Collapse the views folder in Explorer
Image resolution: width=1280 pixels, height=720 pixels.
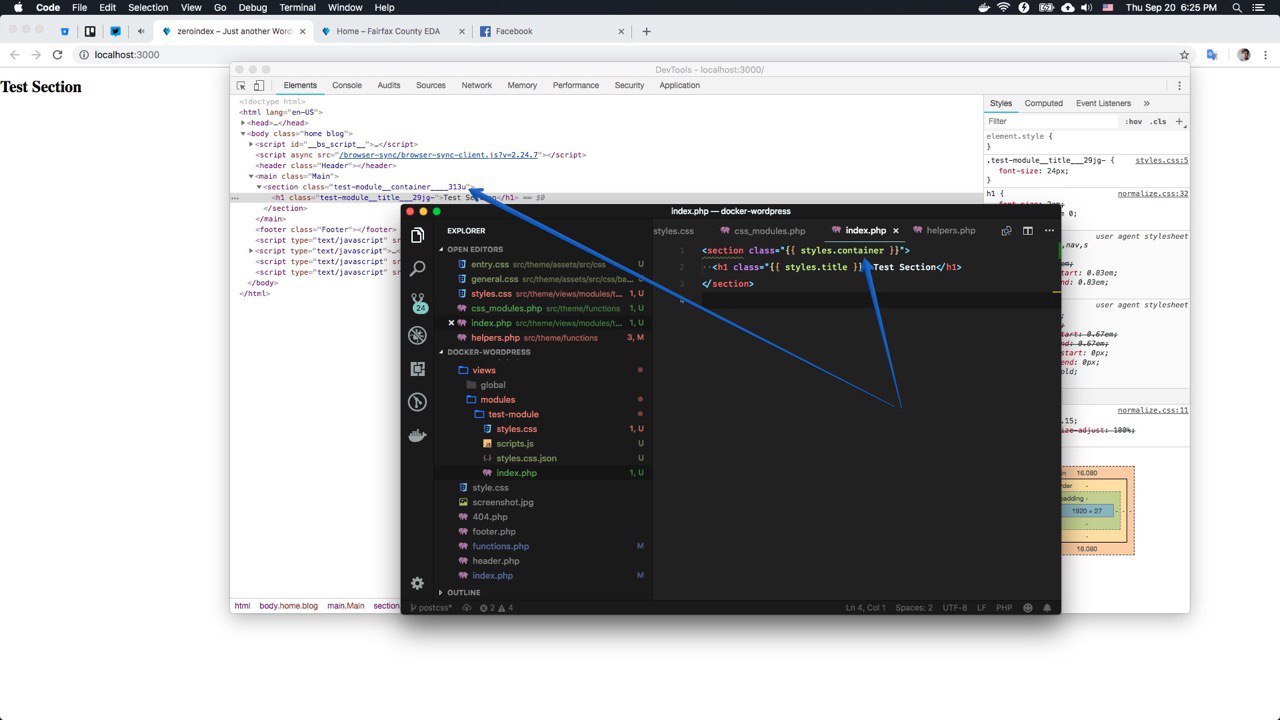coord(484,370)
